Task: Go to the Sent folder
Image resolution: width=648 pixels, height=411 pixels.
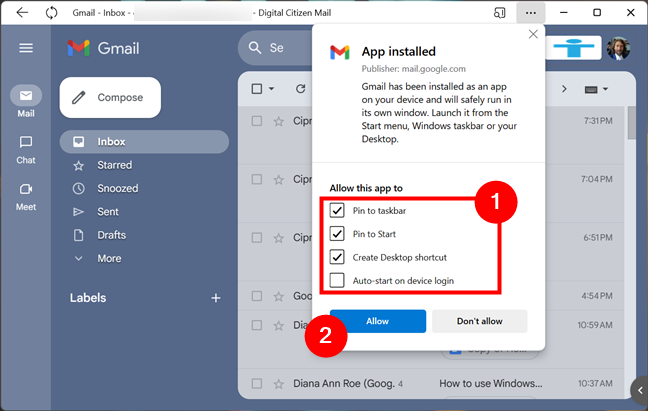Action: coord(108,212)
